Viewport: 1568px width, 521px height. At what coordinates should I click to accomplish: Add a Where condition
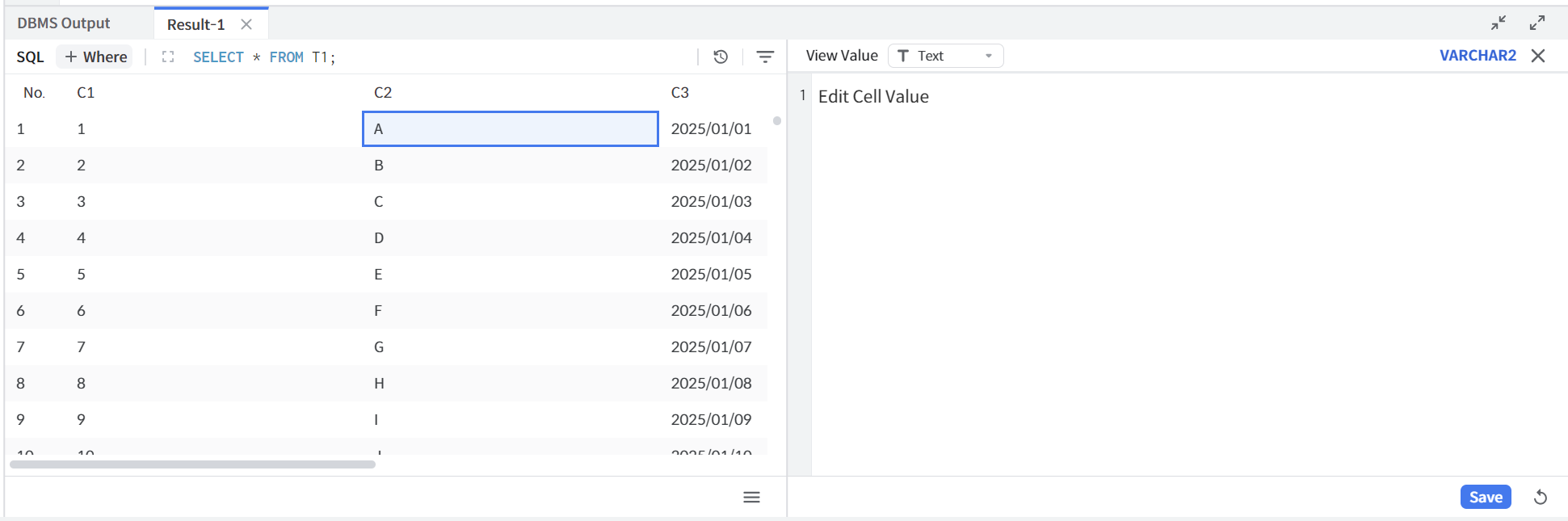click(x=96, y=57)
